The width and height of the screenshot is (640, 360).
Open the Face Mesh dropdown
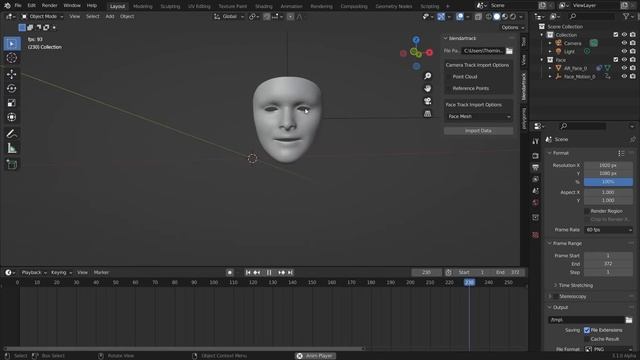[478, 117]
